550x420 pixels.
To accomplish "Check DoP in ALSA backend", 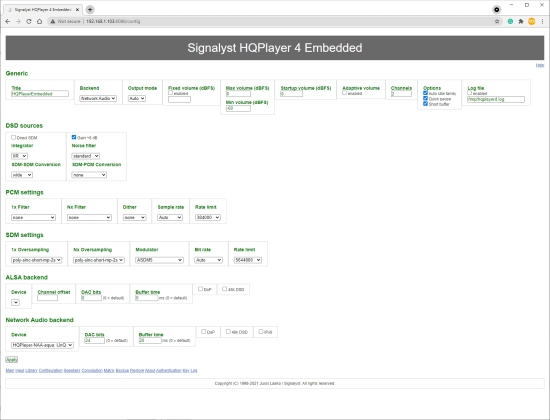I will click(x=200, y=289).
